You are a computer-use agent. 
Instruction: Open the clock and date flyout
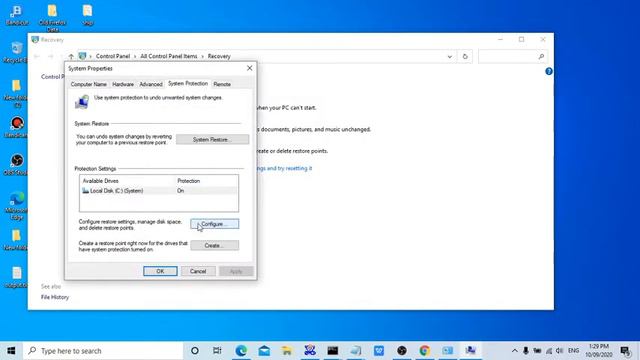pyautogui.click(x=599, y=351)
